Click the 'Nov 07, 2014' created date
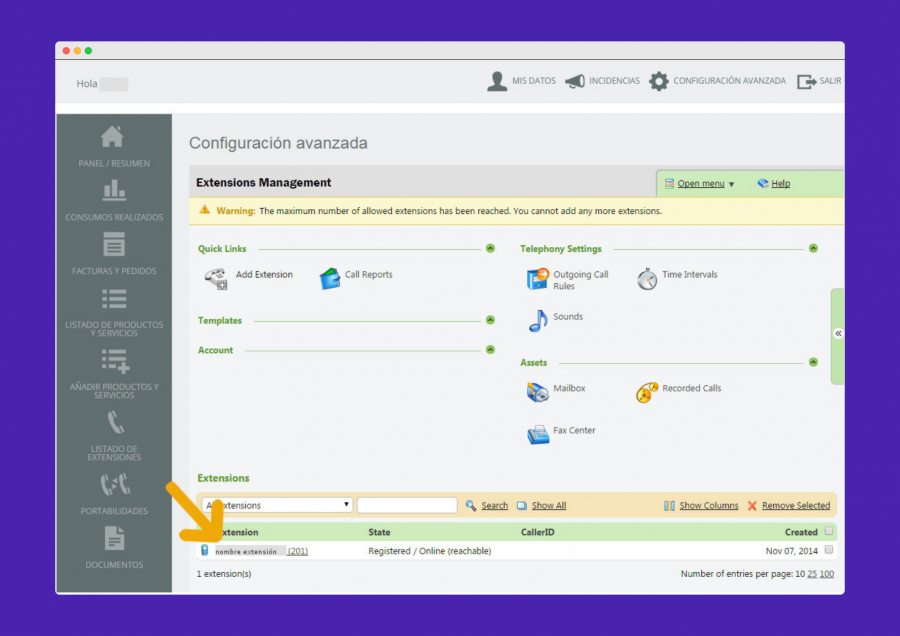 (792, 551)
